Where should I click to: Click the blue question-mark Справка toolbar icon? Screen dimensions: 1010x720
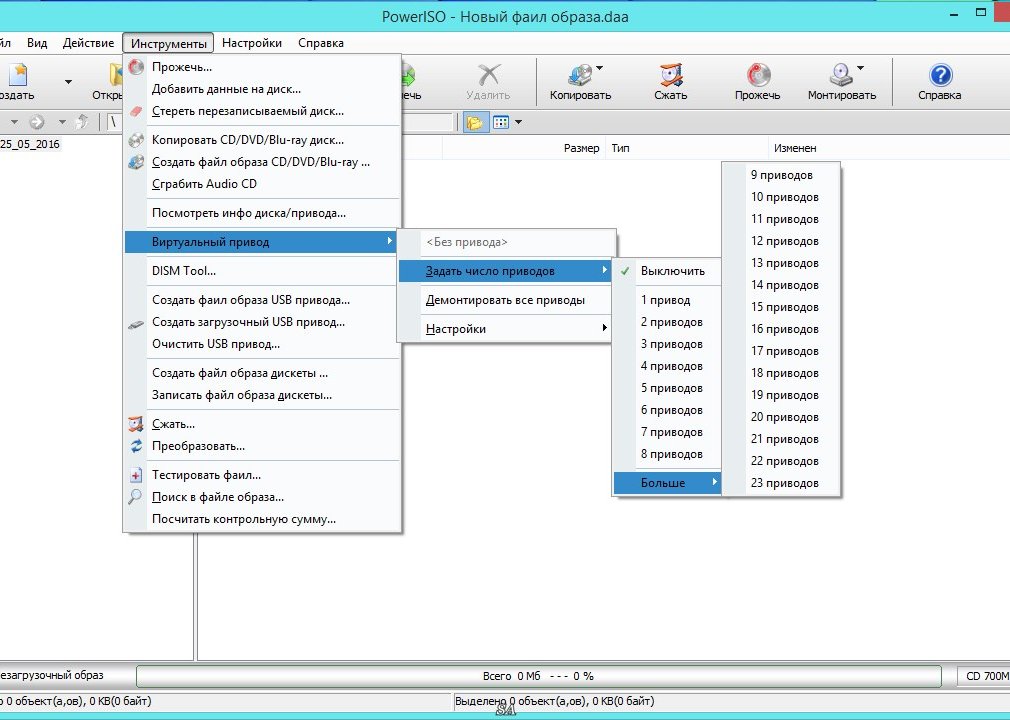click(940, 75)
